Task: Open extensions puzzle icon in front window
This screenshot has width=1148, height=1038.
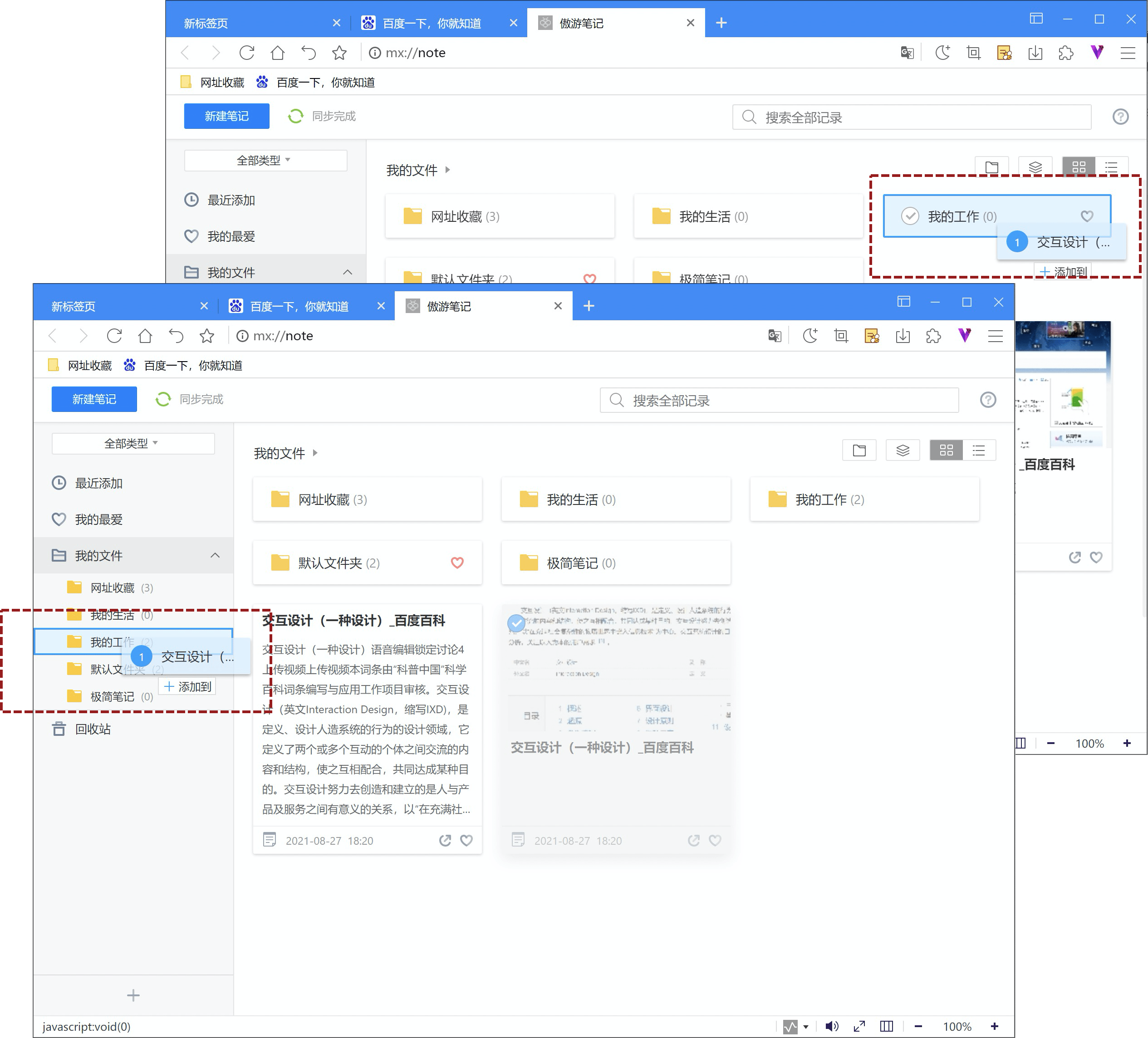Action: pyautogui.click(x=933, y=336)
